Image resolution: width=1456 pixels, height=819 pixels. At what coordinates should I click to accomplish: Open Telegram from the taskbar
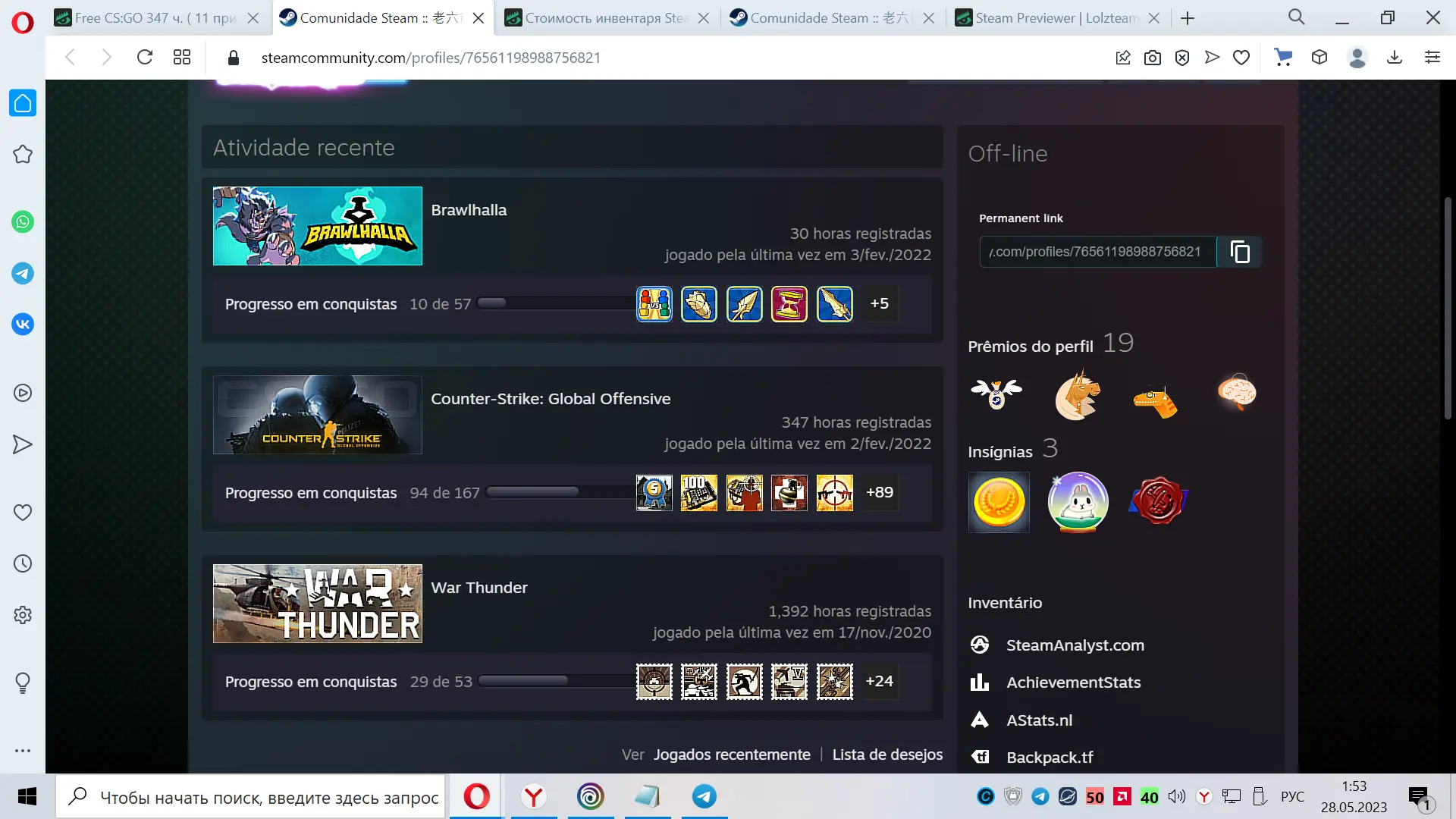pos(704,797)
